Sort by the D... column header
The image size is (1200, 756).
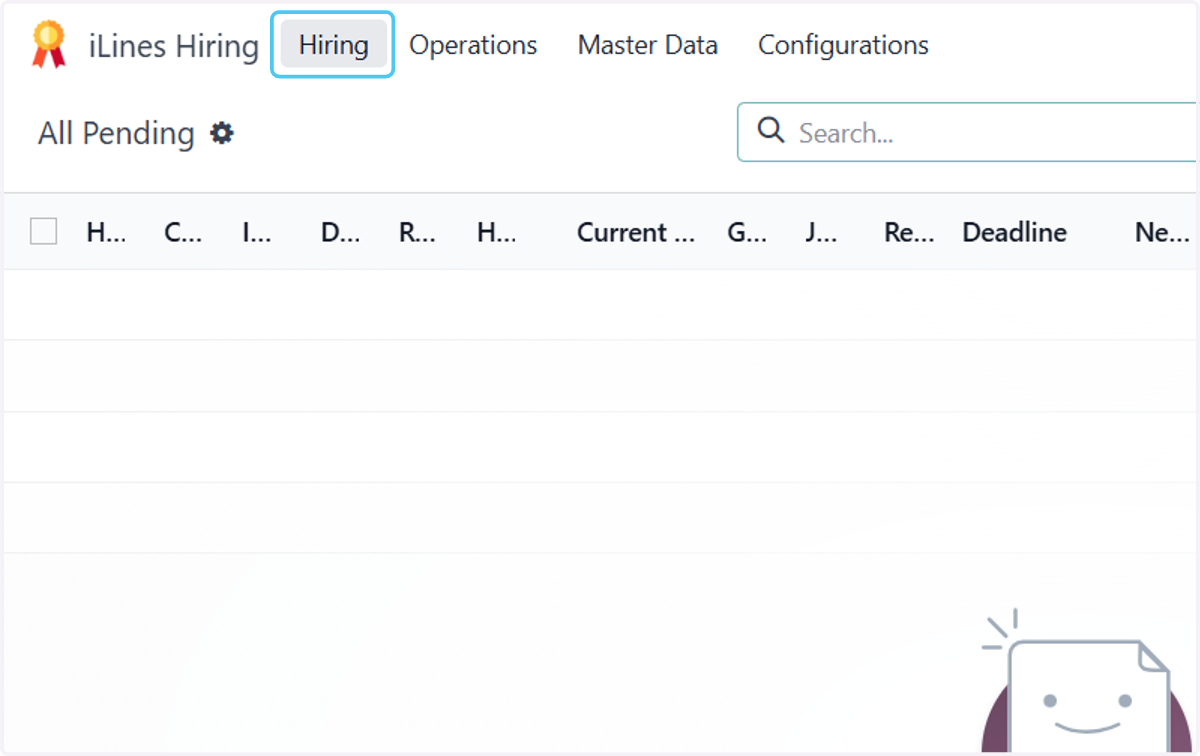340,232
